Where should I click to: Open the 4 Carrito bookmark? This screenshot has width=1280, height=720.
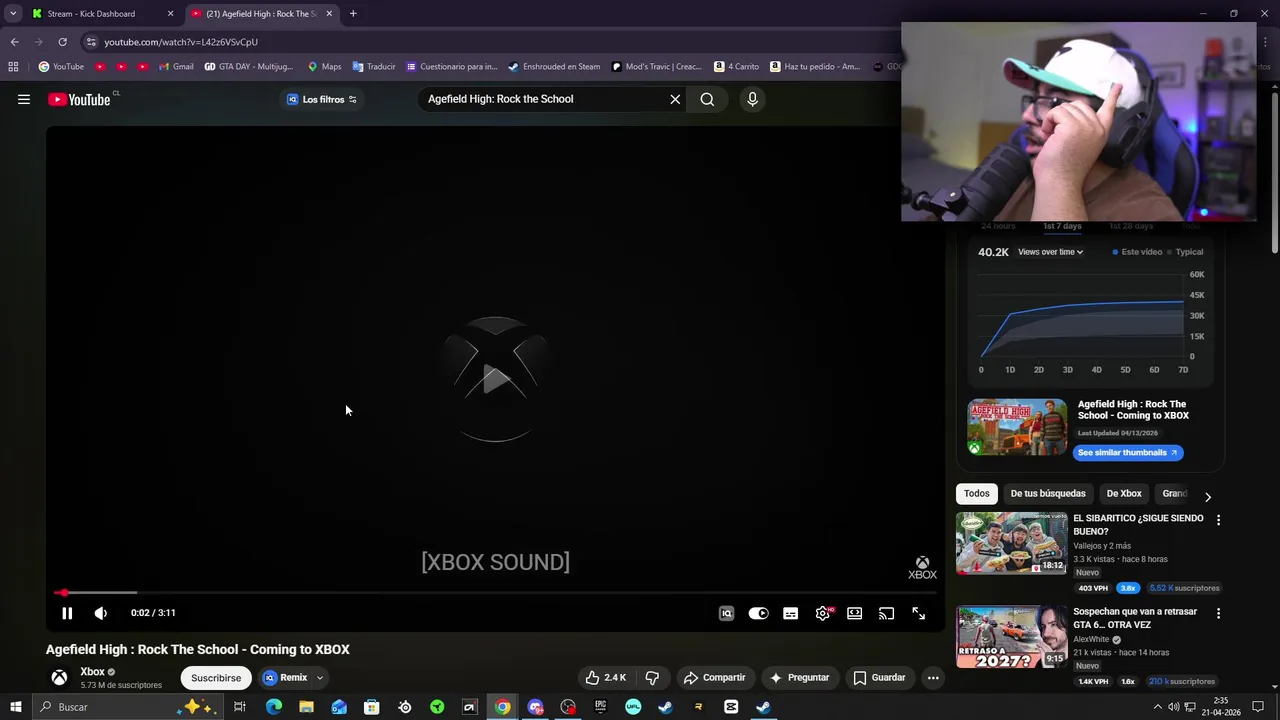coord(736,67)
